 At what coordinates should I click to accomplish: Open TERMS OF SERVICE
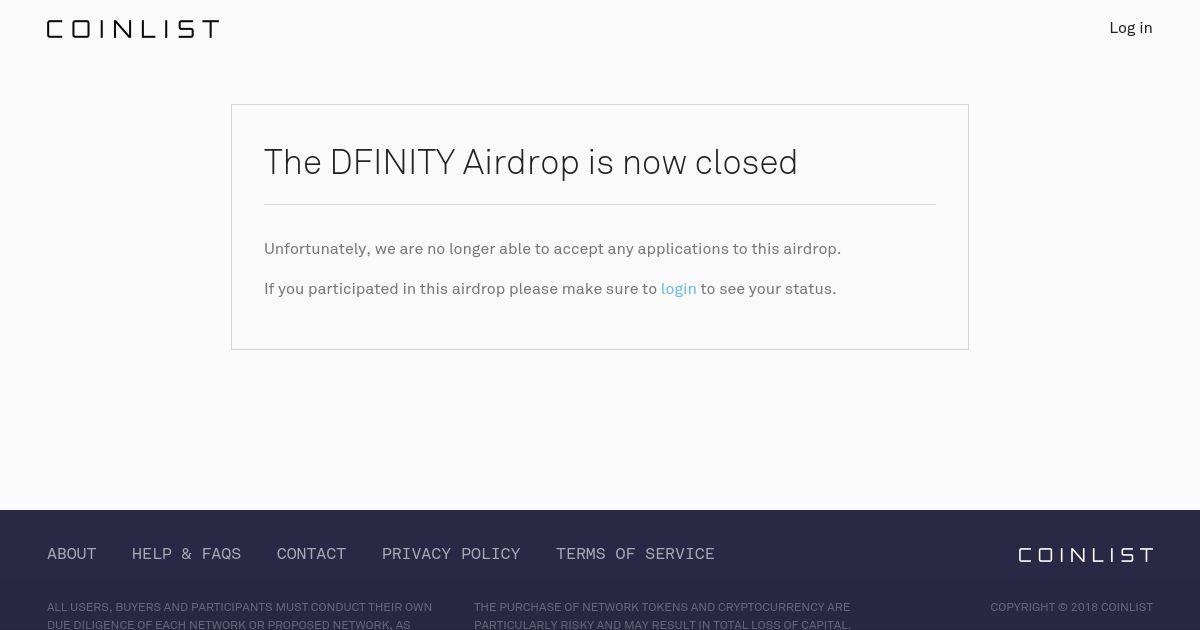pos(635,554)
